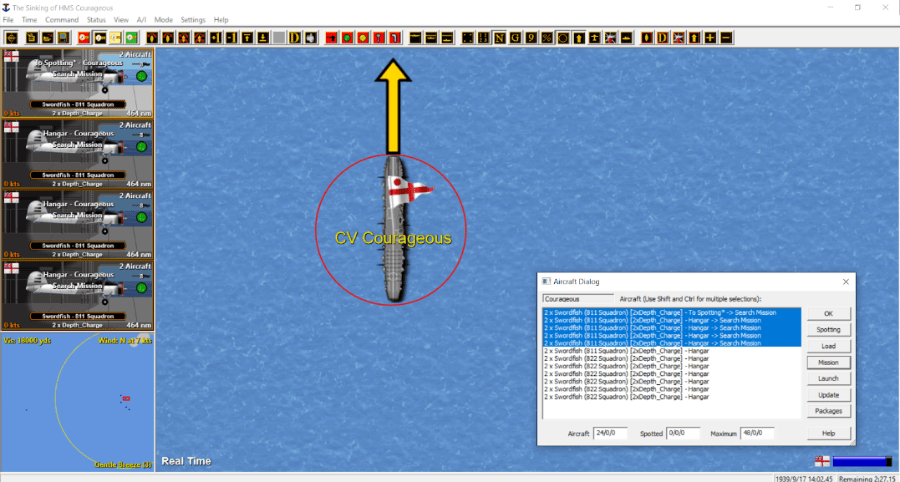Screen dimensions: 900x482
Task: Click the minus toolbar icon
Action: pos(726,38)
